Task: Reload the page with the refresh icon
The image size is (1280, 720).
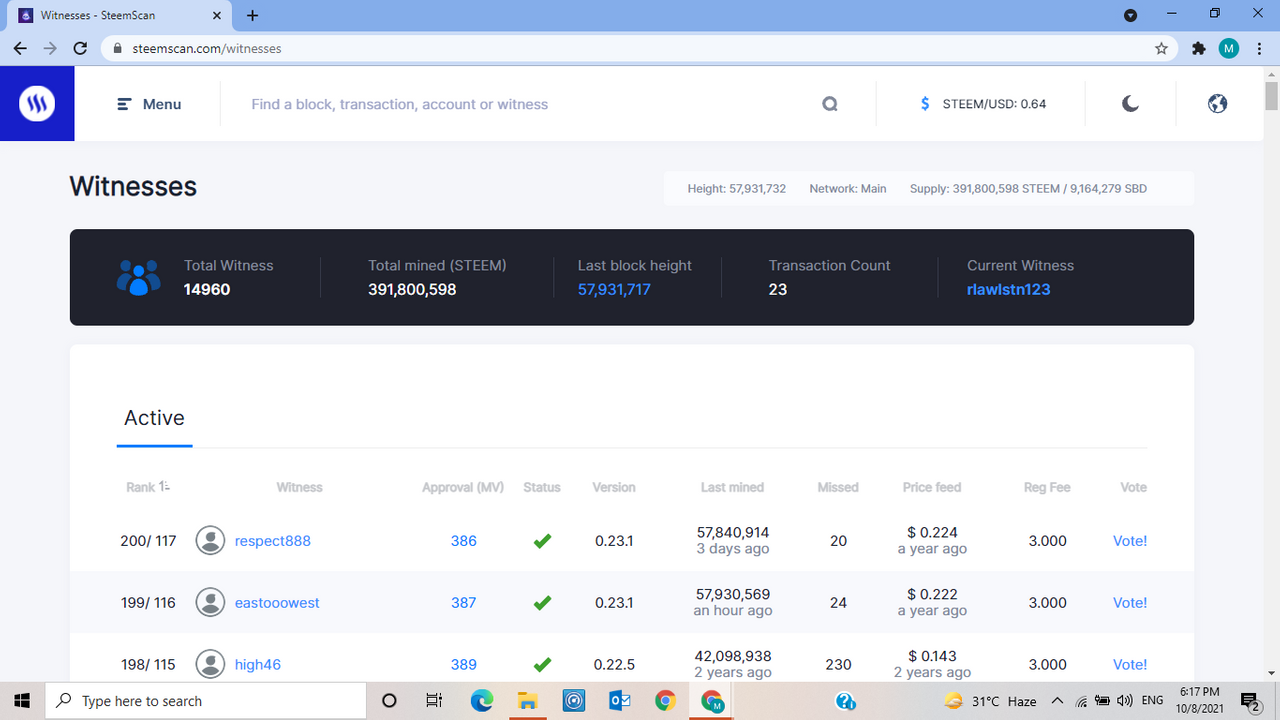Action: click(81, 48)
